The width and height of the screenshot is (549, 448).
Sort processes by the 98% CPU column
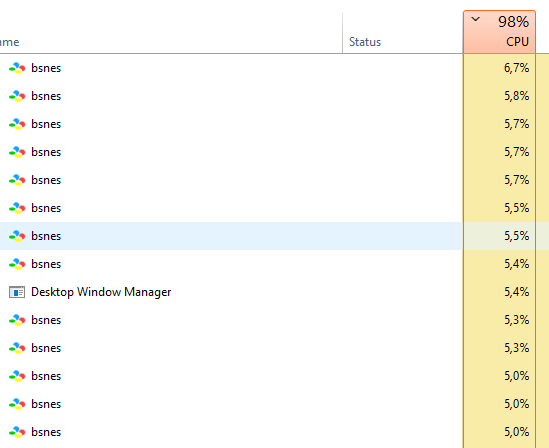[x=499, y=32]
